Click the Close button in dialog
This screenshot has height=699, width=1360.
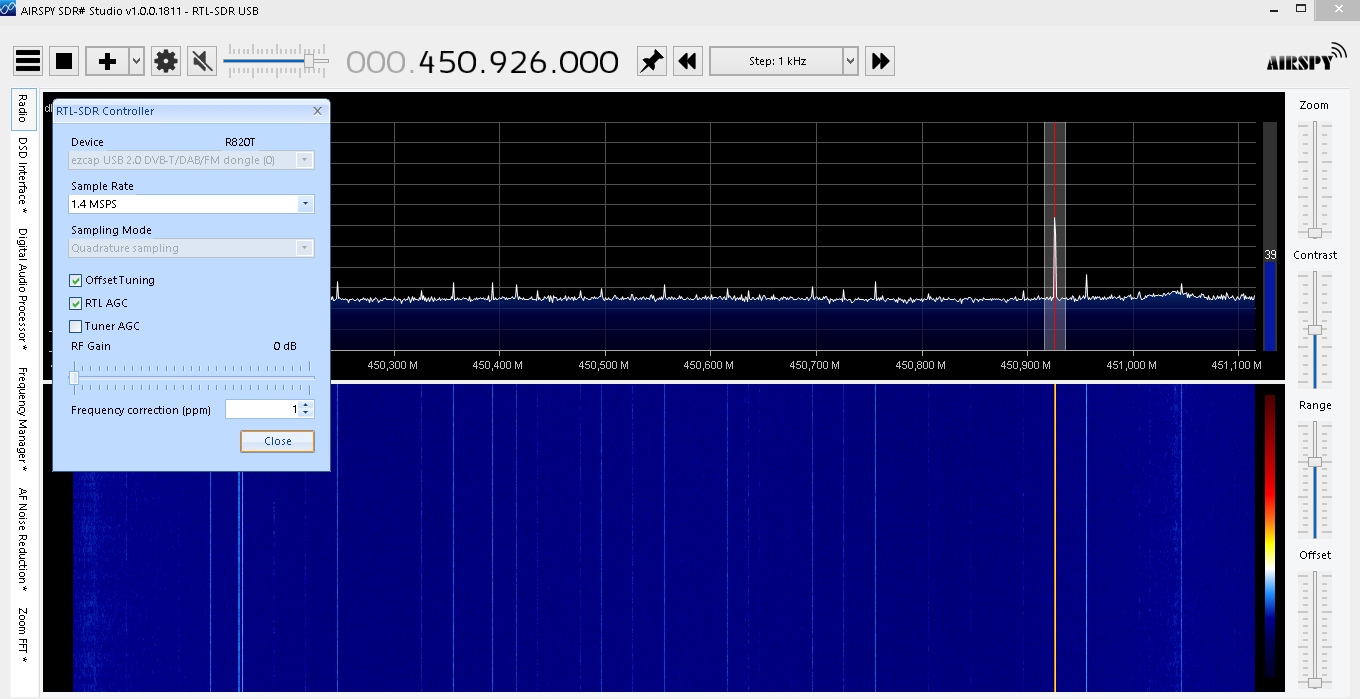click(277, 441)
